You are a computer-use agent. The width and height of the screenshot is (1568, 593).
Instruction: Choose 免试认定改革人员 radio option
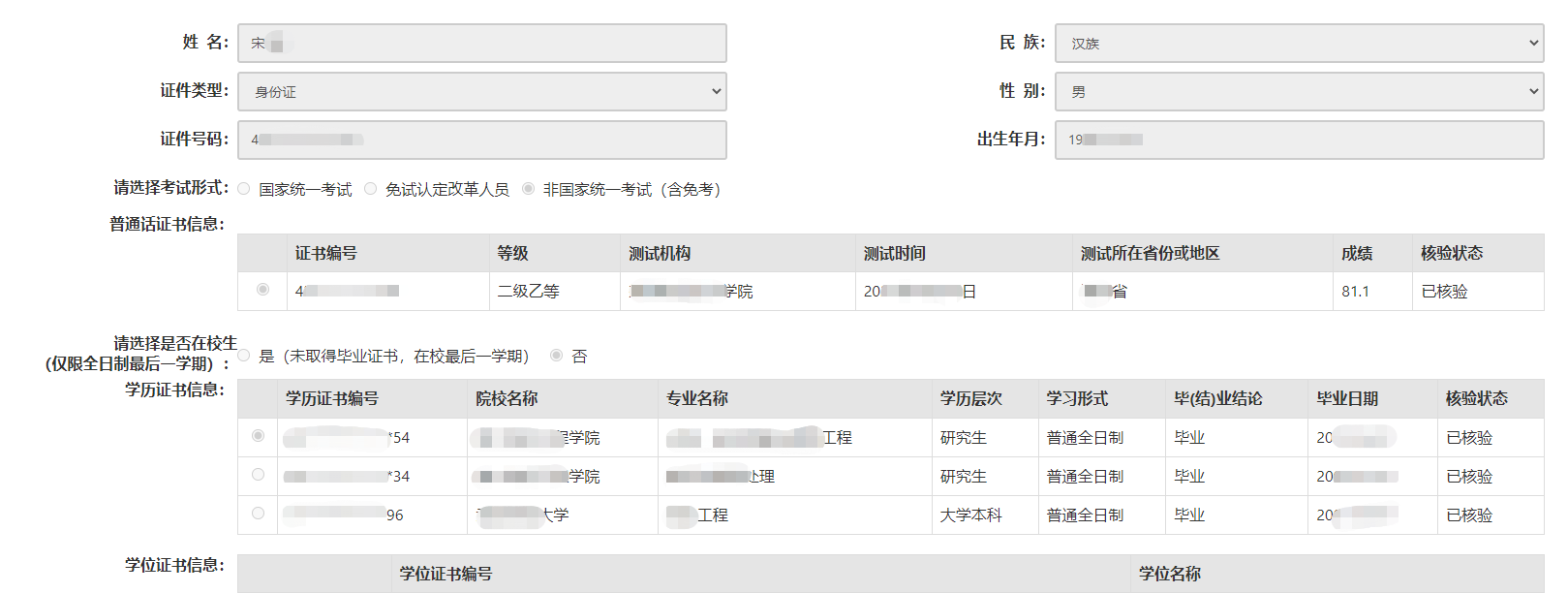(x=371, y=189)
